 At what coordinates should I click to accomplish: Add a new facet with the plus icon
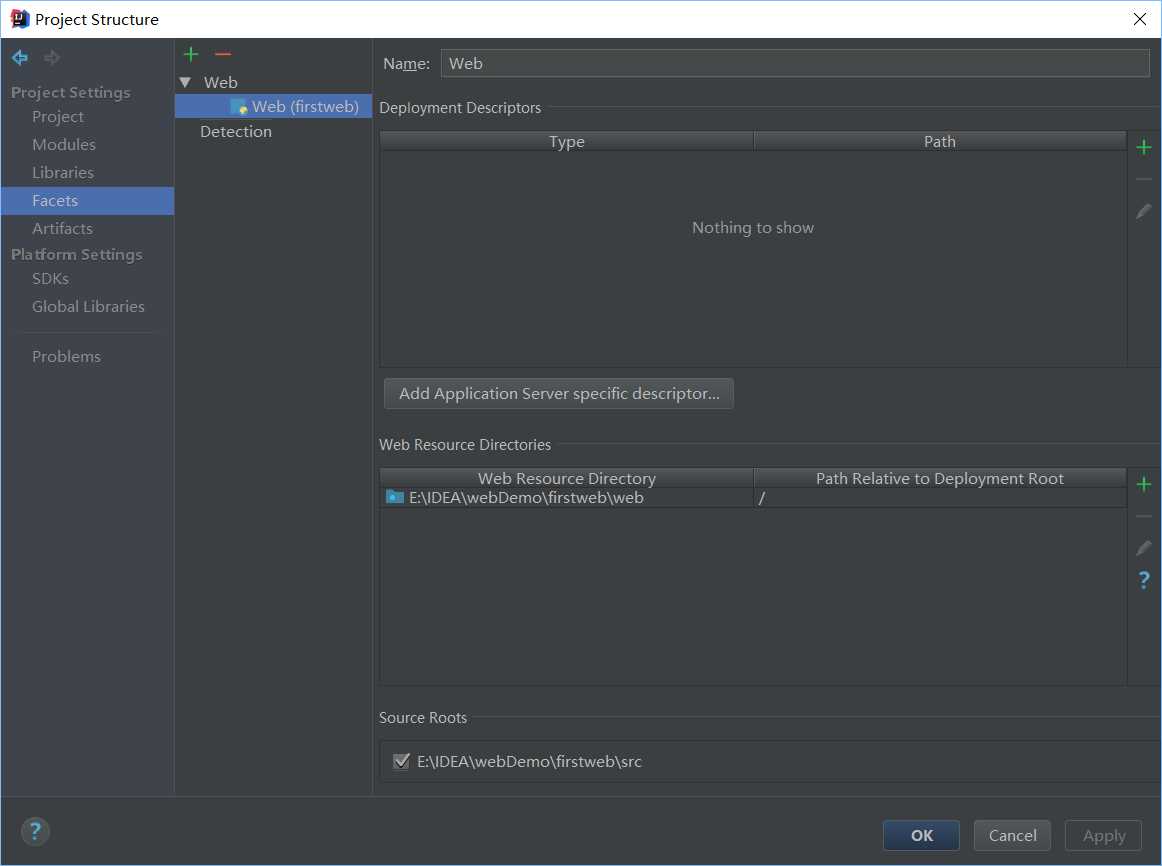tap(190, 54)
